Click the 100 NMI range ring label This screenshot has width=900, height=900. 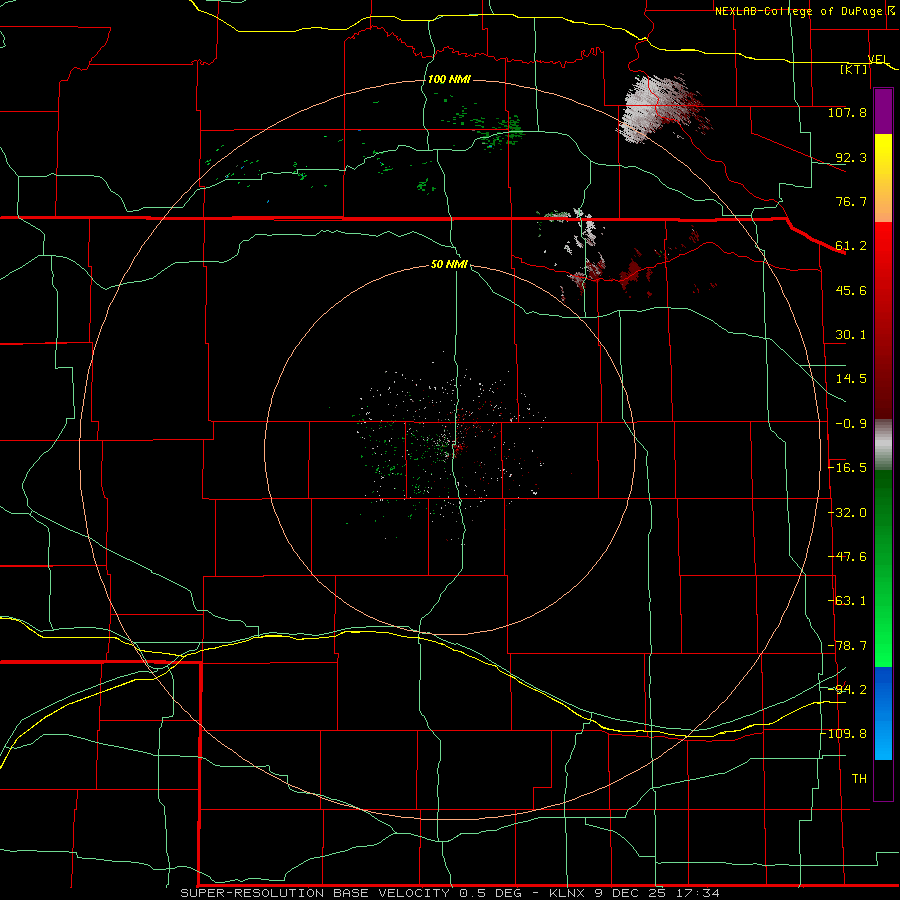(x=449, y=79)
